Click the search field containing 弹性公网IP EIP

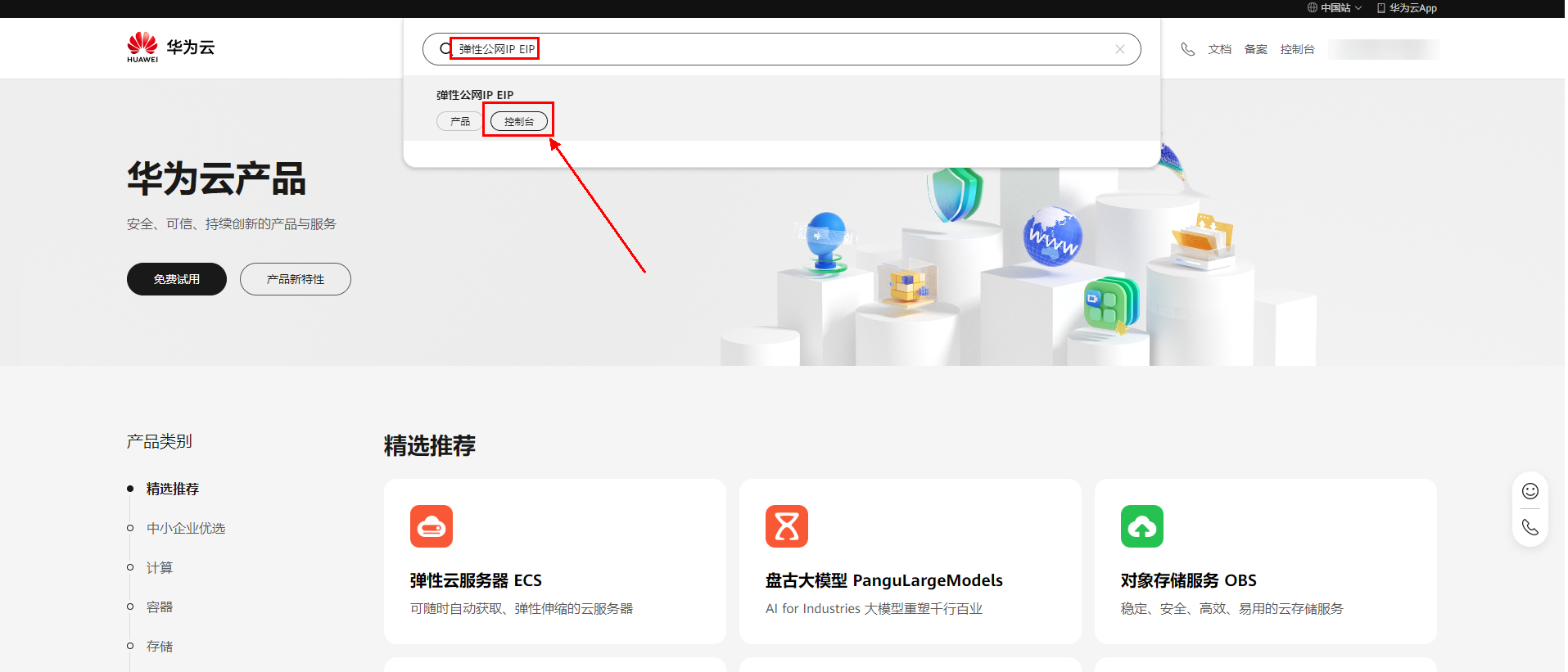tap(781, 49)
